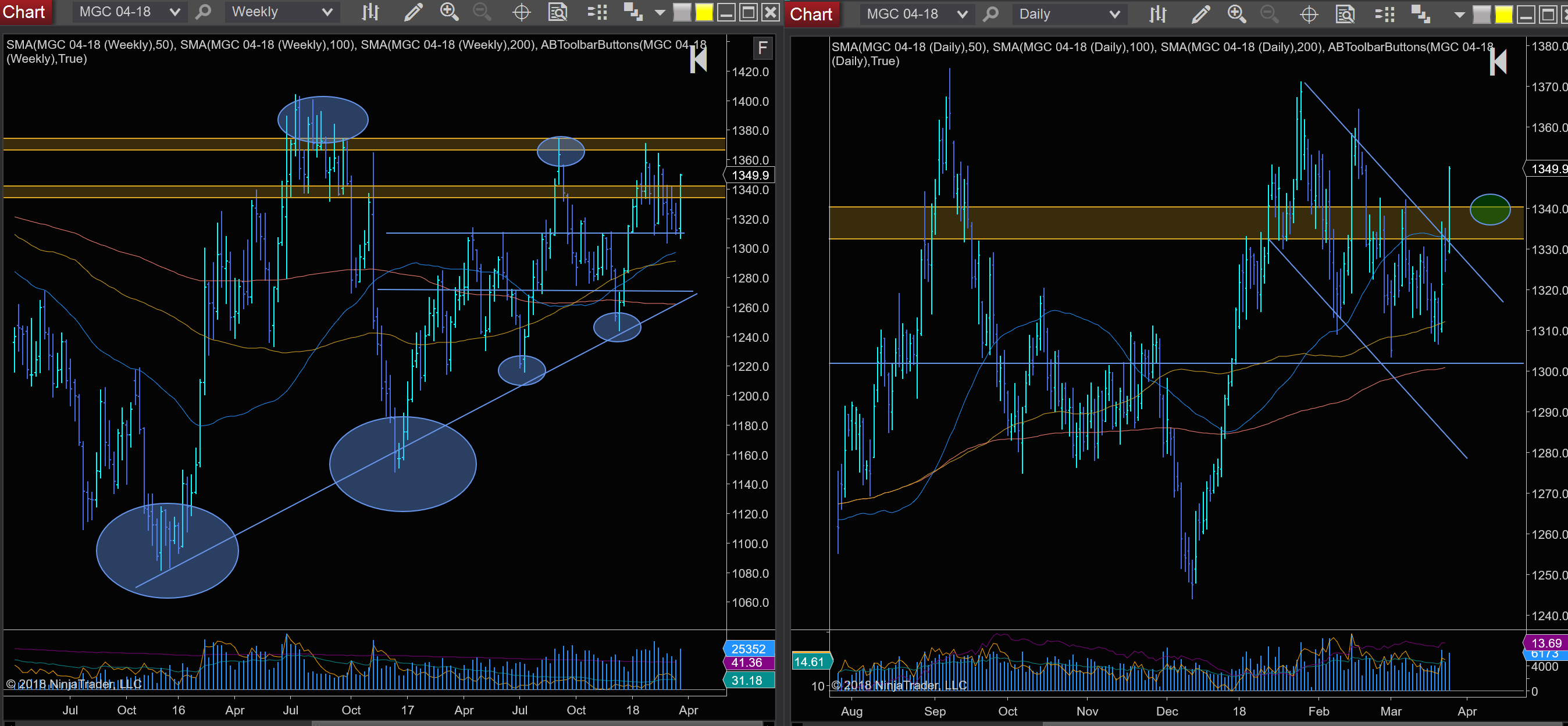Toggle crosshair cursor in Daily toolbar
1568x726 pixels.
[1309, 15]
